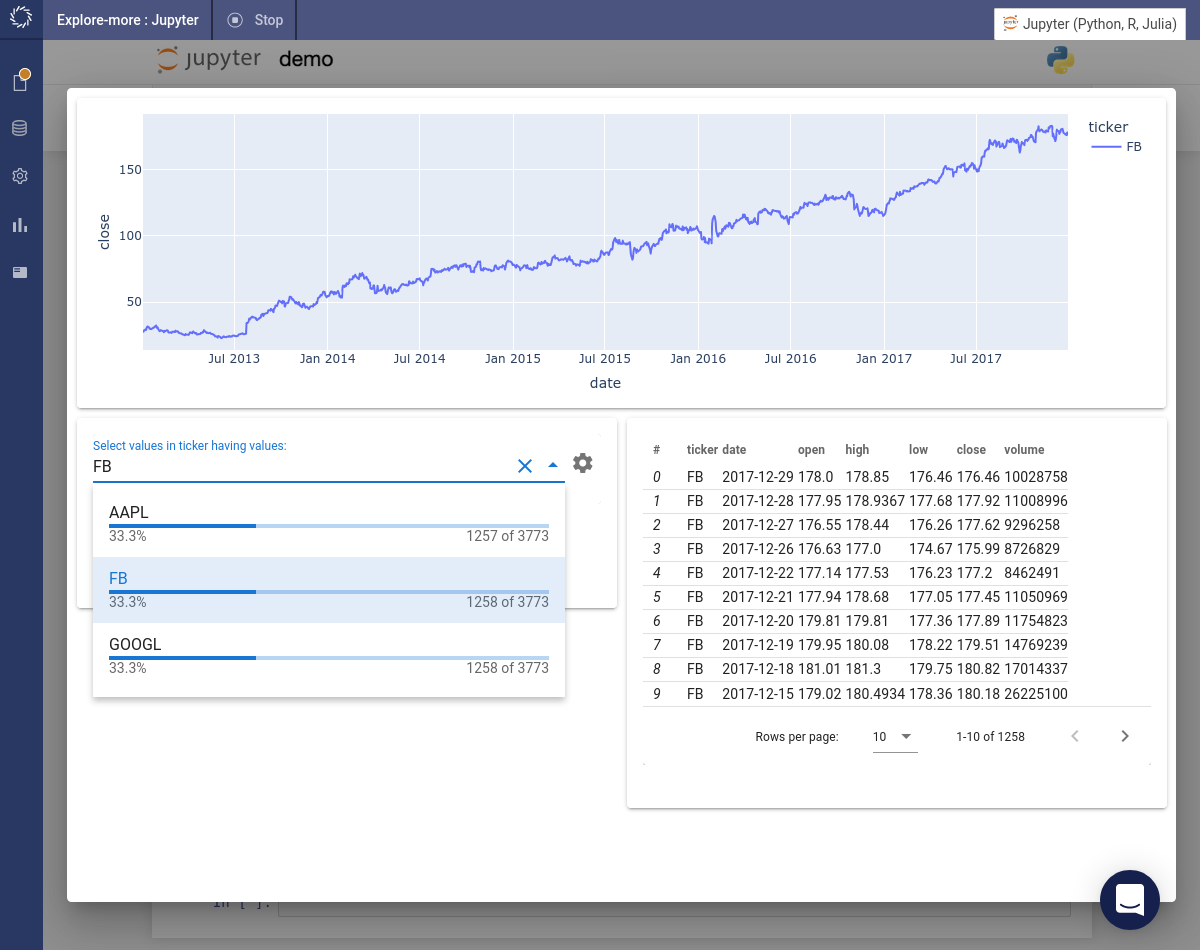The width and height of the screenshot is (1200, 950).
Task: Click the 'low' column header
Action: click(918, 450)
